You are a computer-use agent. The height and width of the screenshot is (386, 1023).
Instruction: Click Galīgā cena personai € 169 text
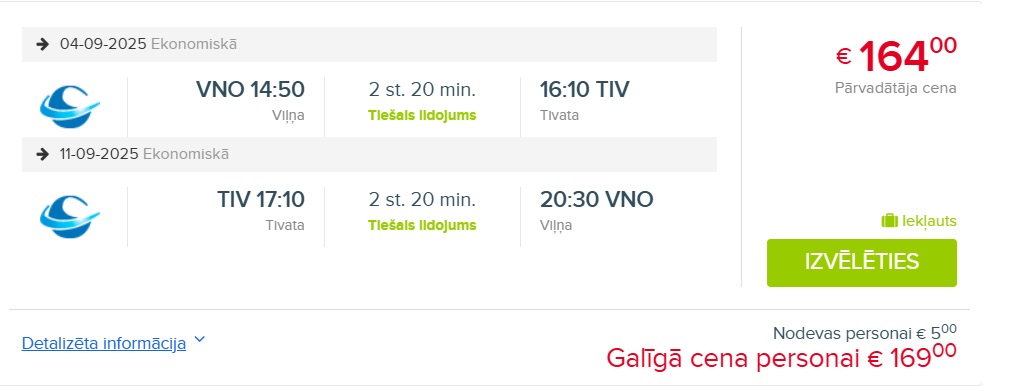coord(781,357)
